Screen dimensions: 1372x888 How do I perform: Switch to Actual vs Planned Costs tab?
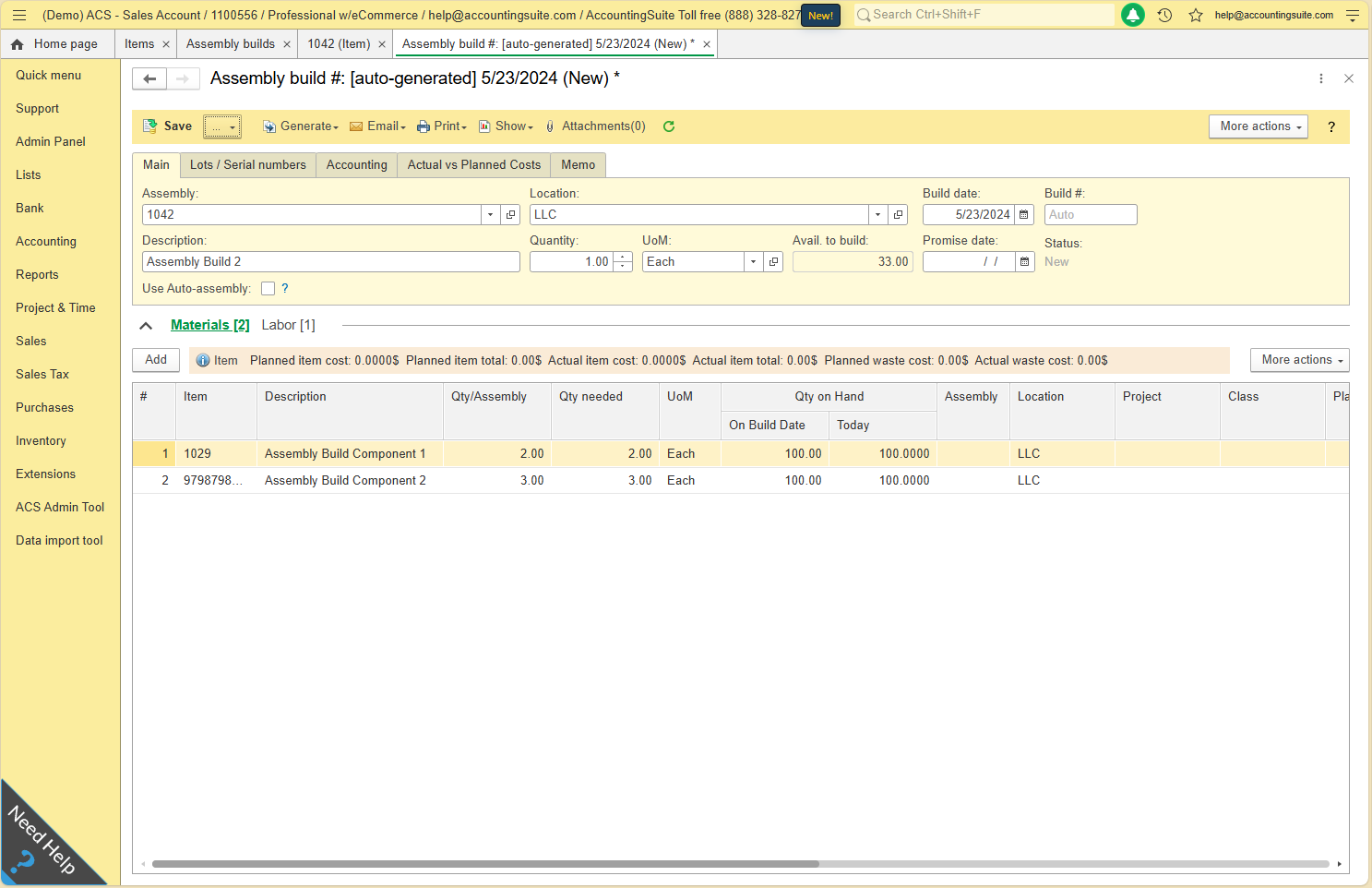pyautogui.click(x=474, y=164)
